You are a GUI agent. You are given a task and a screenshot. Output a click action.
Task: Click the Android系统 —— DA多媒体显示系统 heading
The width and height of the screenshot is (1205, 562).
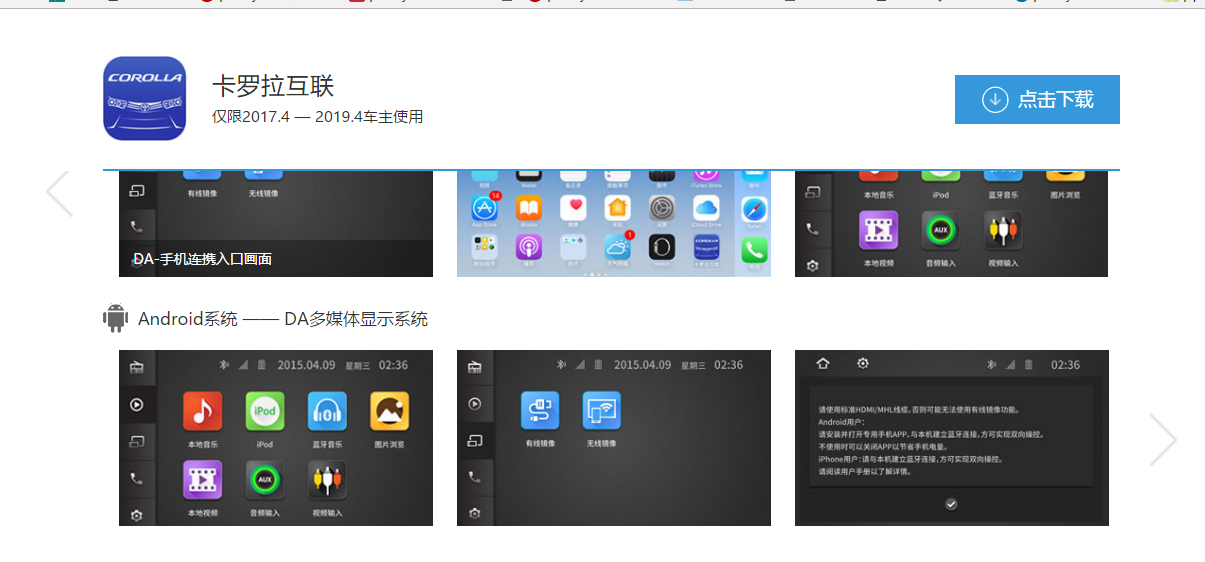pos(283,319)
